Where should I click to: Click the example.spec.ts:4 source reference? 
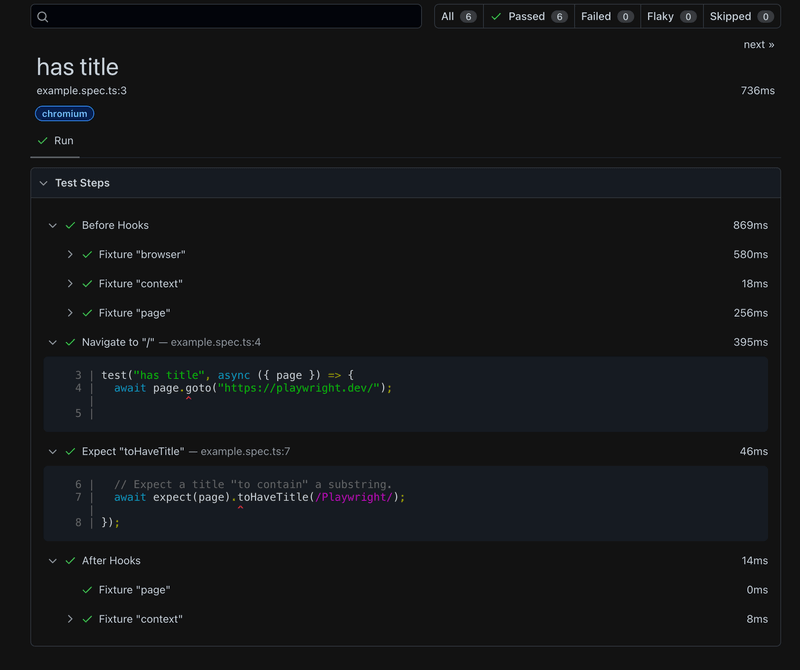pos(215,342)
